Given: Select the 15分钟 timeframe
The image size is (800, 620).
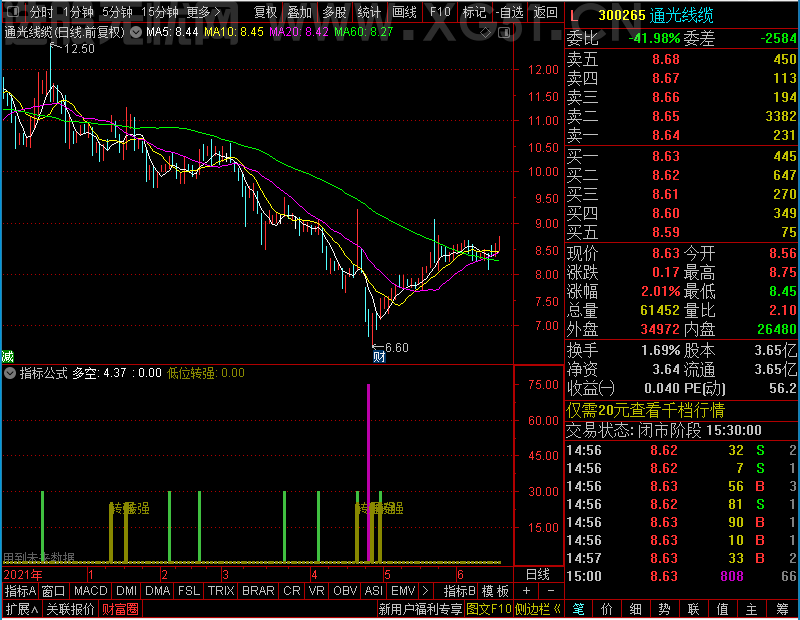Looking at the screenshot, I should click(x=160, y=11).
